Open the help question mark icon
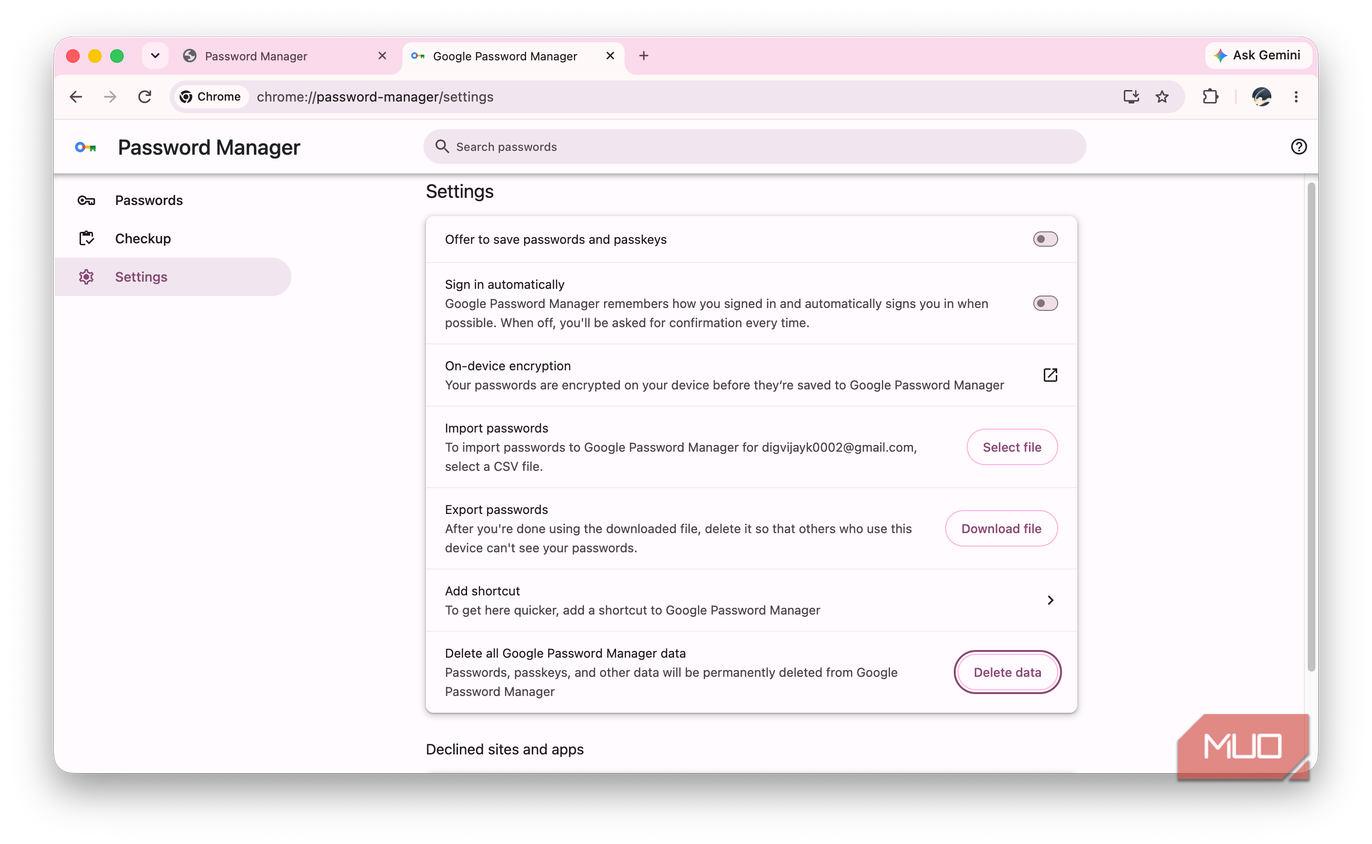The height and width of the screenshot is (844, 1372). pos(1299,147)
